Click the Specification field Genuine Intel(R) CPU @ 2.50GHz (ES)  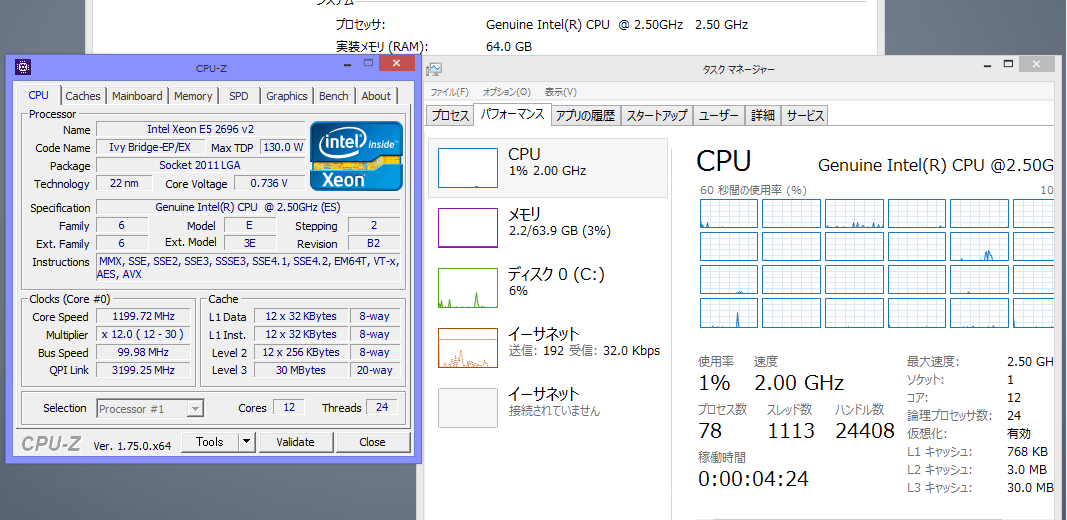pos(248,208)
